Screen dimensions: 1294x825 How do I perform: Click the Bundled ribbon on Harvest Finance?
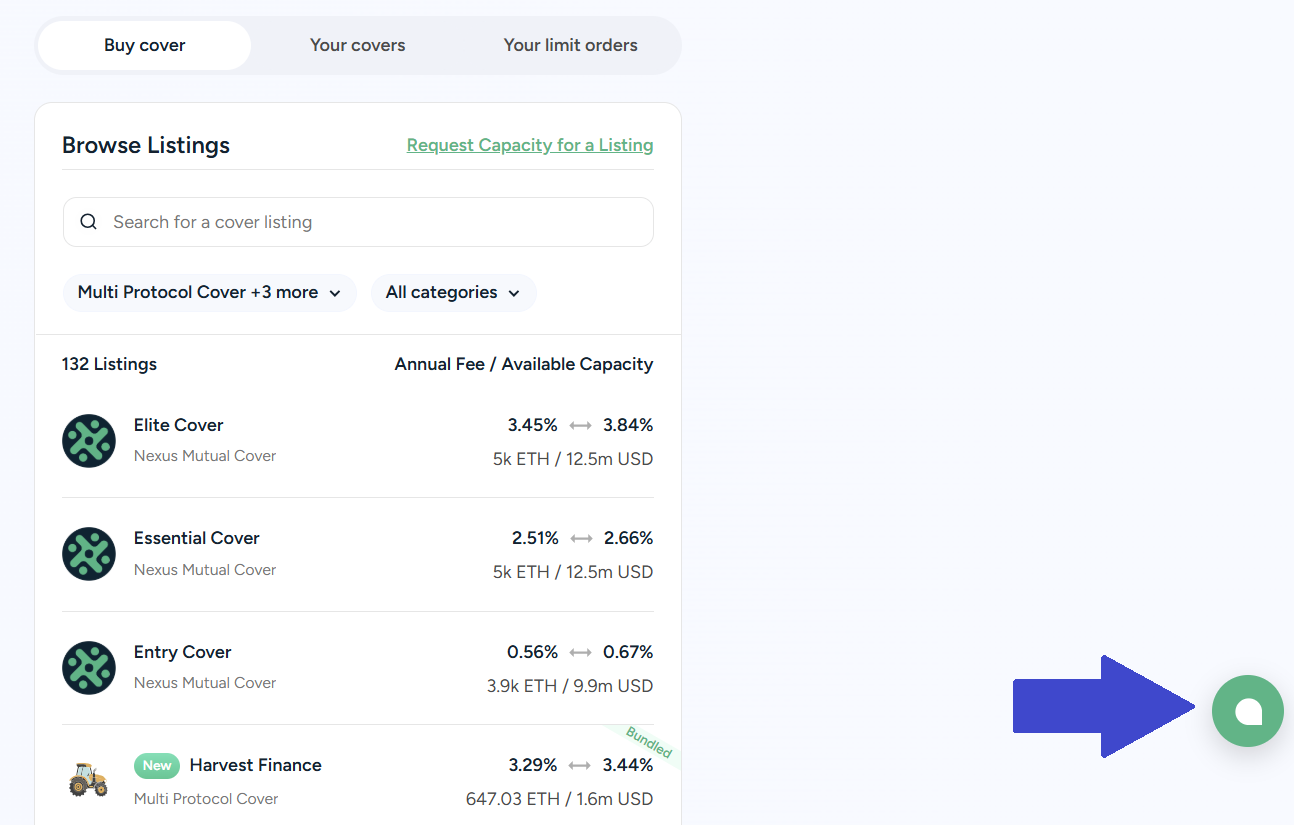[x=649, y=743]
